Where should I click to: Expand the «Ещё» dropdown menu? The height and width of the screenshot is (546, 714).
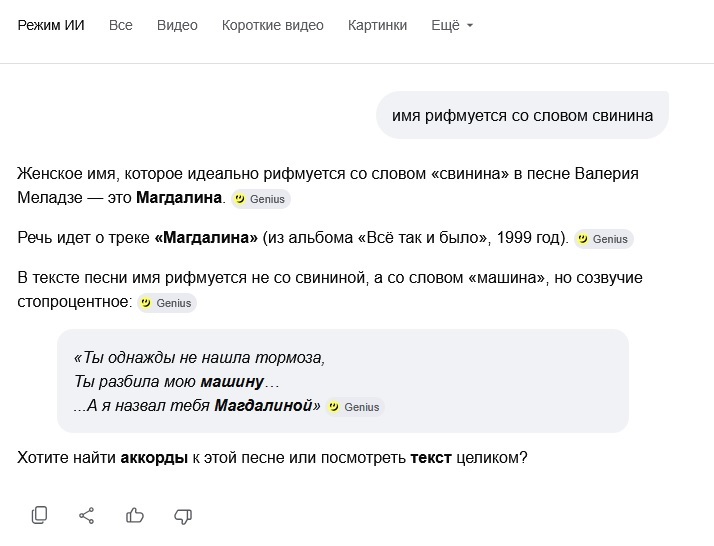click(452, 25)
